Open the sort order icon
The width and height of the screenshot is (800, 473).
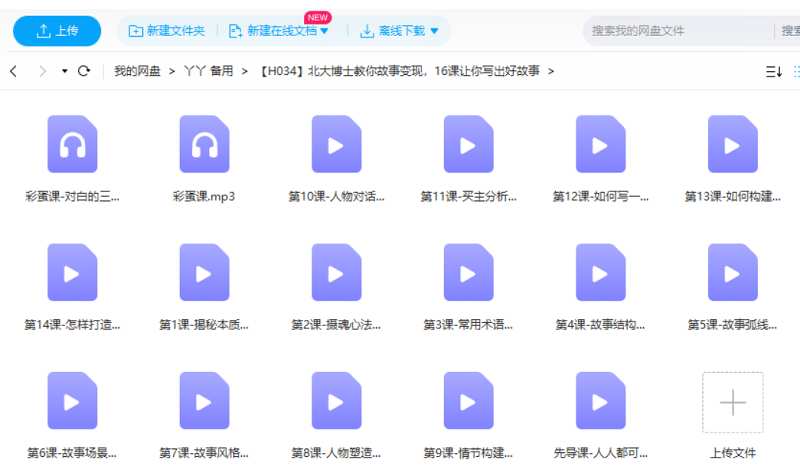tap(773, 71)
